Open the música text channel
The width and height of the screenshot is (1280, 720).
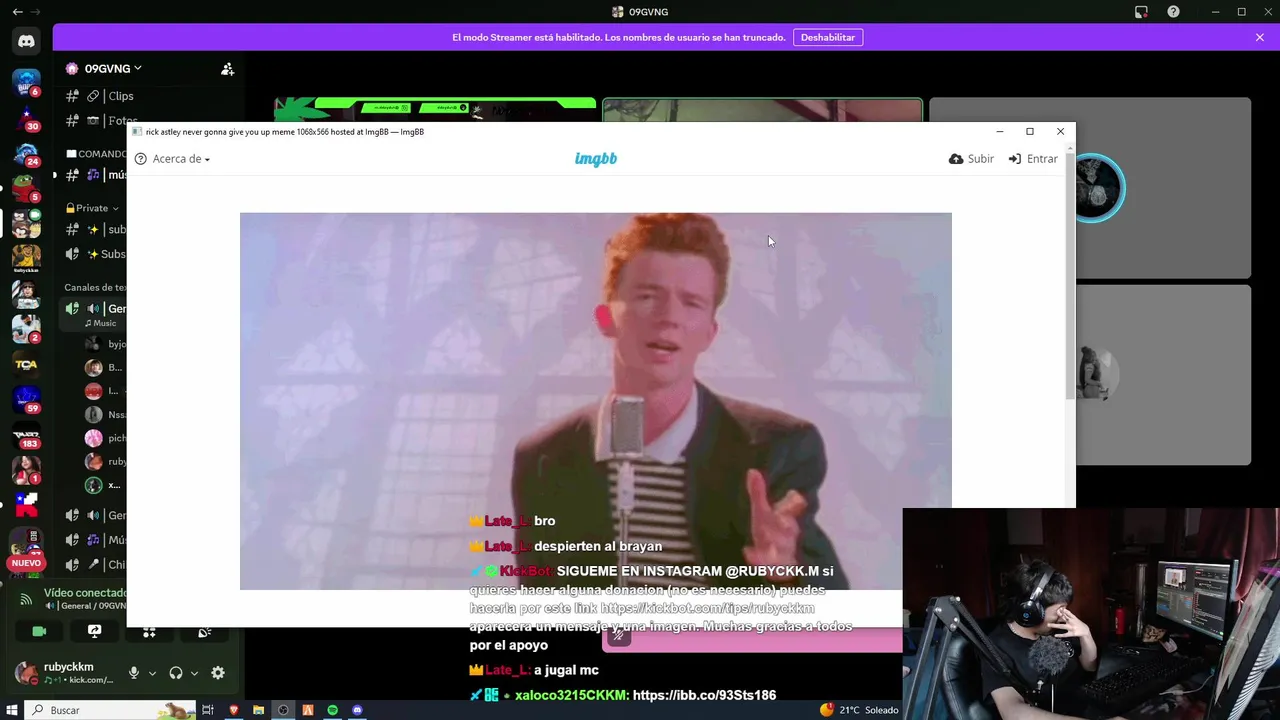[95, 175]
